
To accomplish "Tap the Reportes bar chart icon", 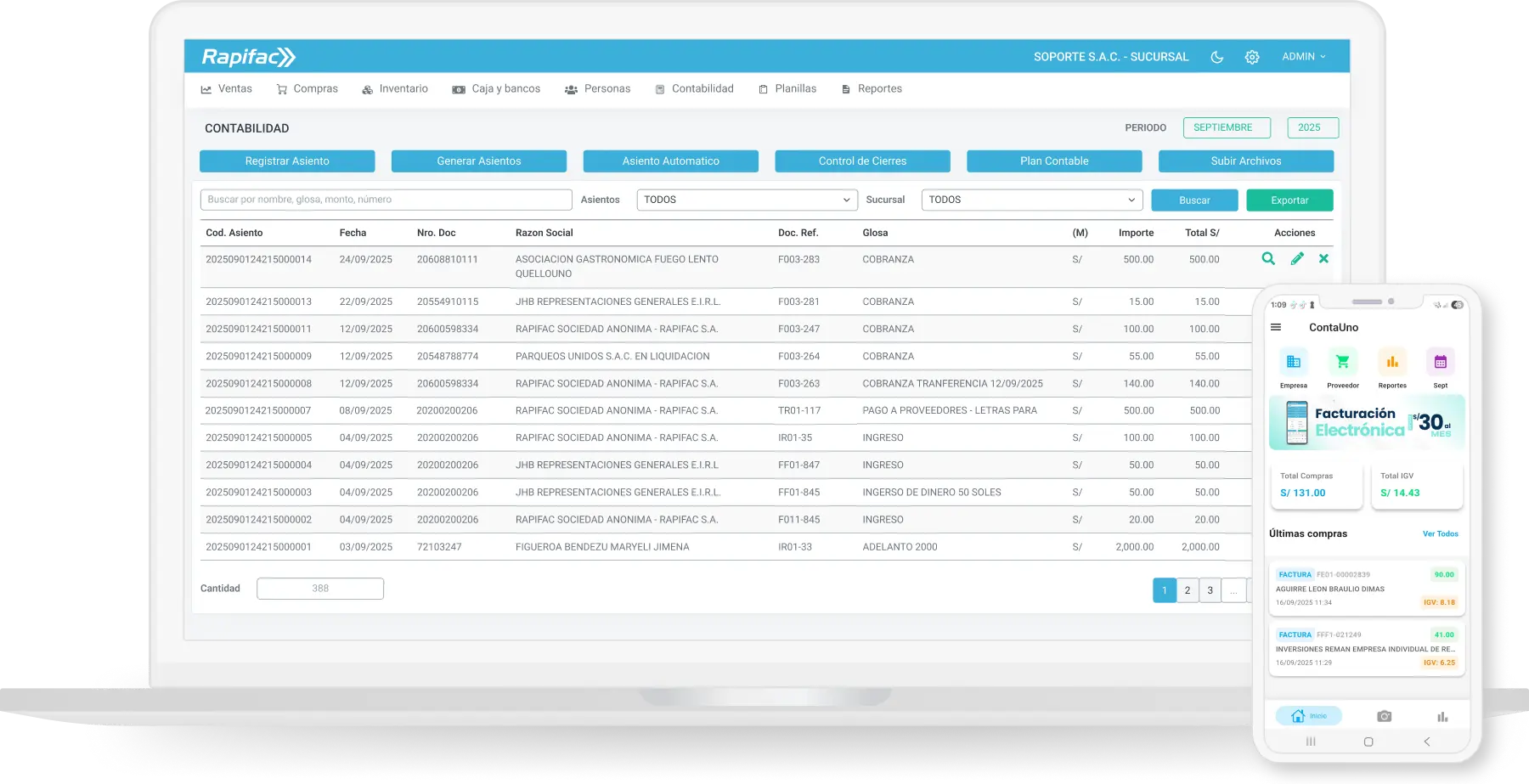I will click(x=1391, y=363).
